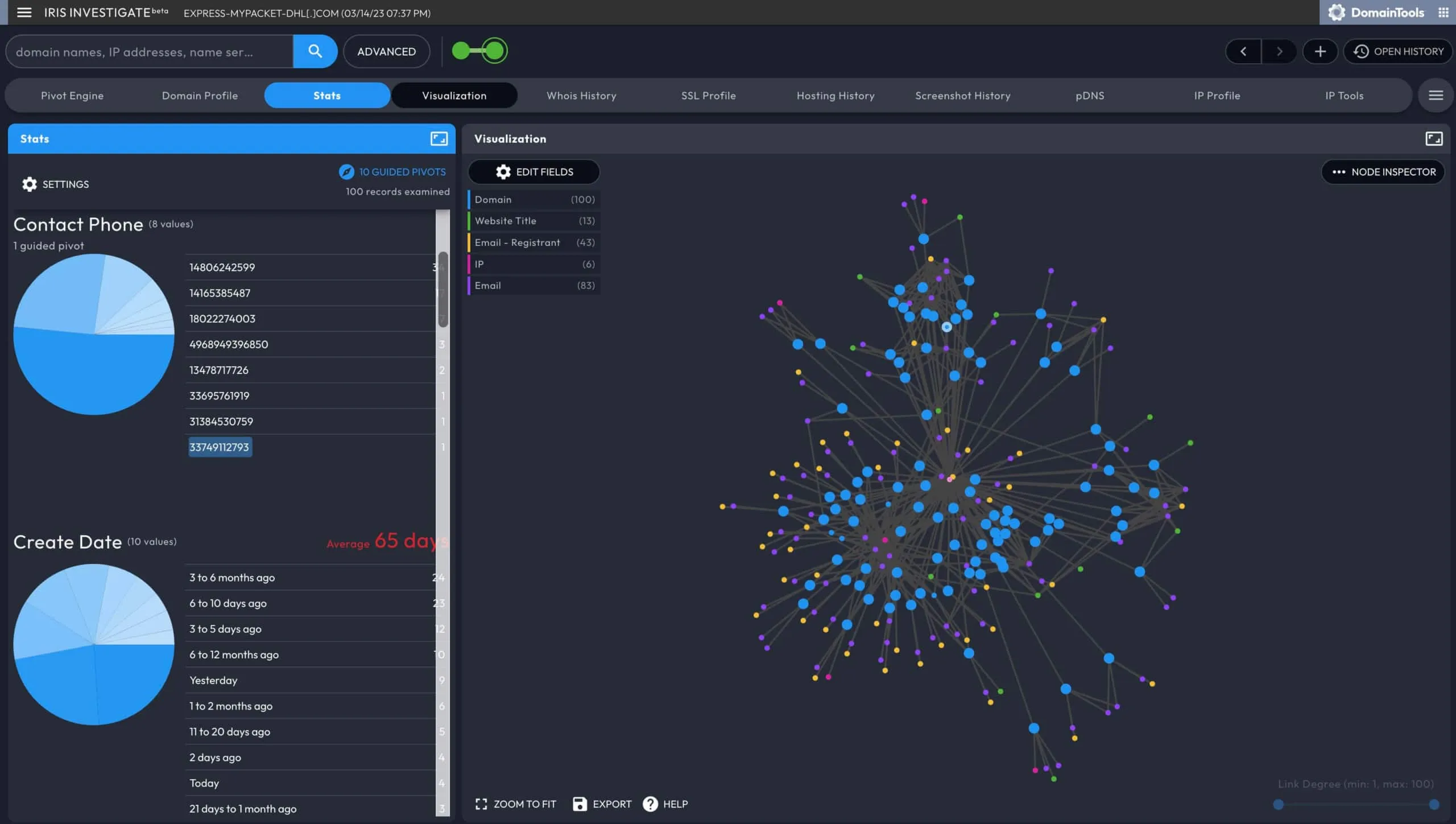Open the hamburger main menu
This screenshot has width=1456, height=824.
24,13
